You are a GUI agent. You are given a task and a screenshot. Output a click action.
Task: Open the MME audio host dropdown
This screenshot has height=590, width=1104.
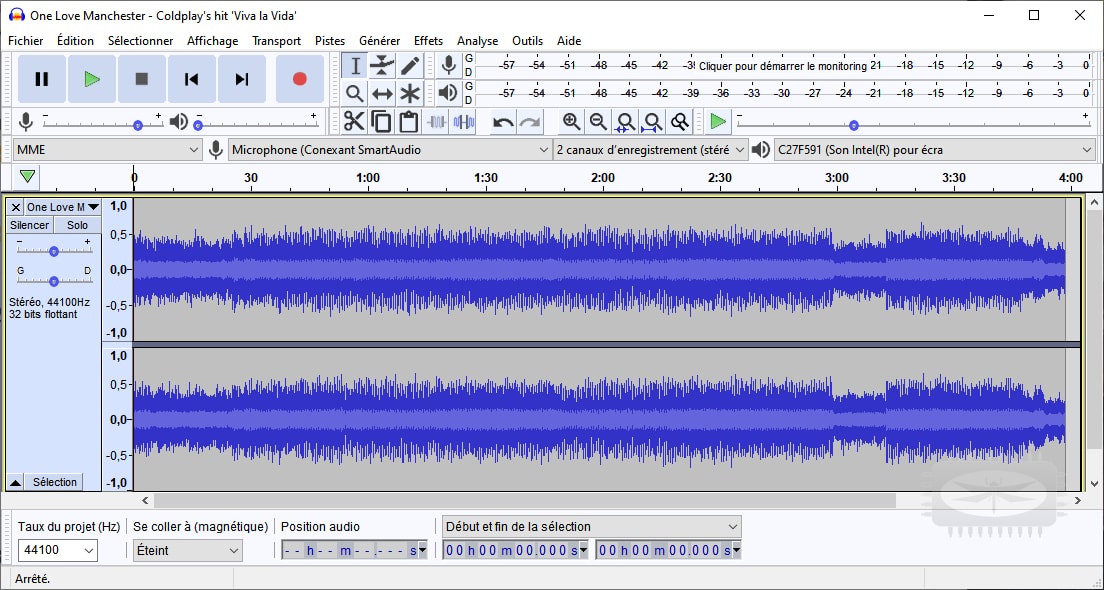tap(108, 149)
